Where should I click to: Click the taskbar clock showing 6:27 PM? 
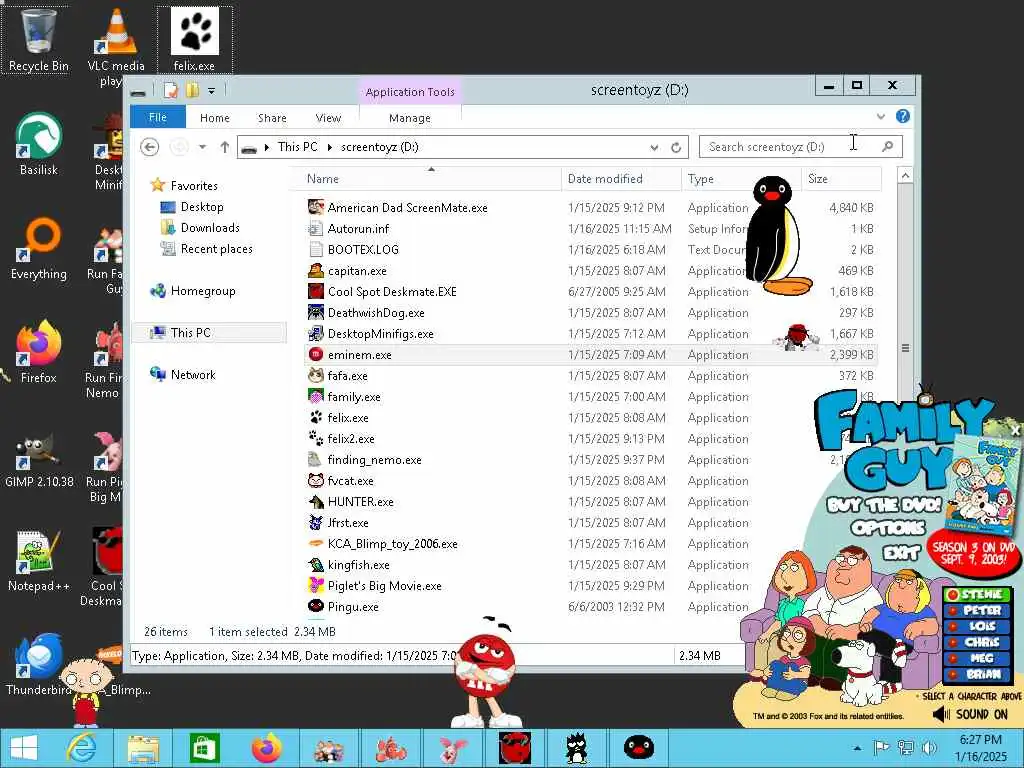980,748
